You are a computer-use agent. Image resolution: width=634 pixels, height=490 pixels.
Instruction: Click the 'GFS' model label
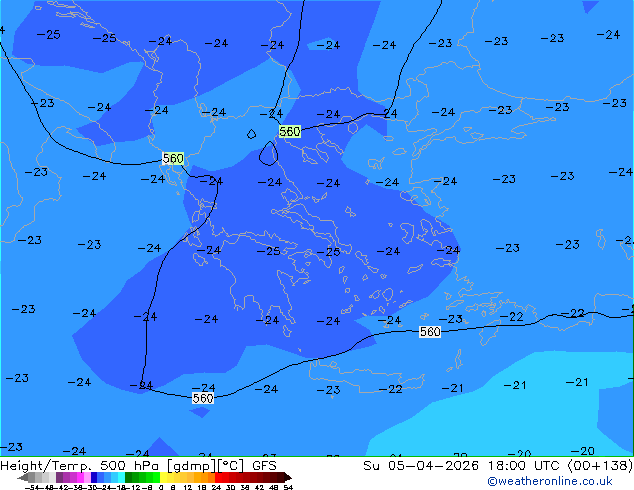tap(264, 466)
